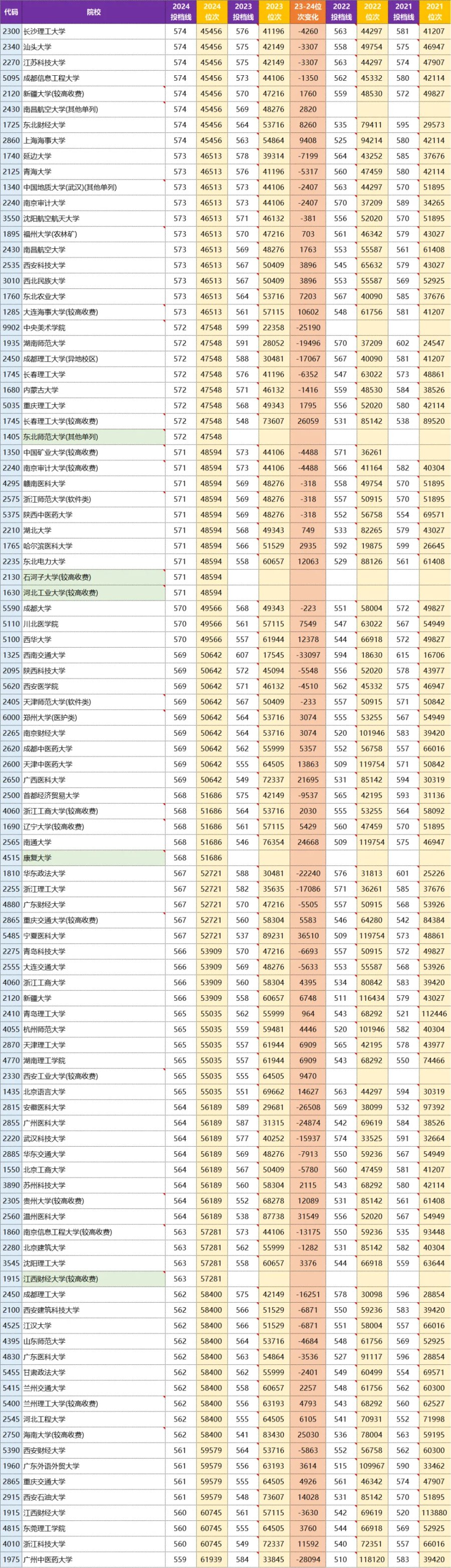The height and width of the screenshot is (1568, 451).
Task: Select the highlighted 康复大学 cell
Action: click(94, 858)
